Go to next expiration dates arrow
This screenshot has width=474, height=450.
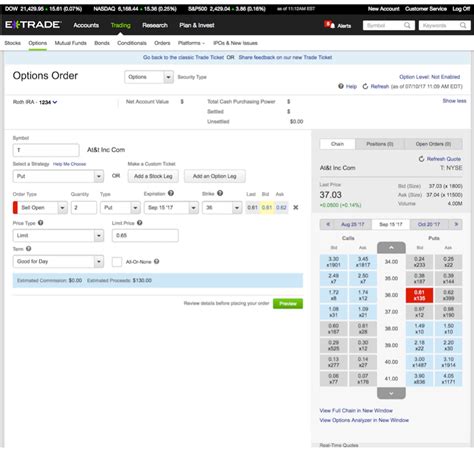456,224
